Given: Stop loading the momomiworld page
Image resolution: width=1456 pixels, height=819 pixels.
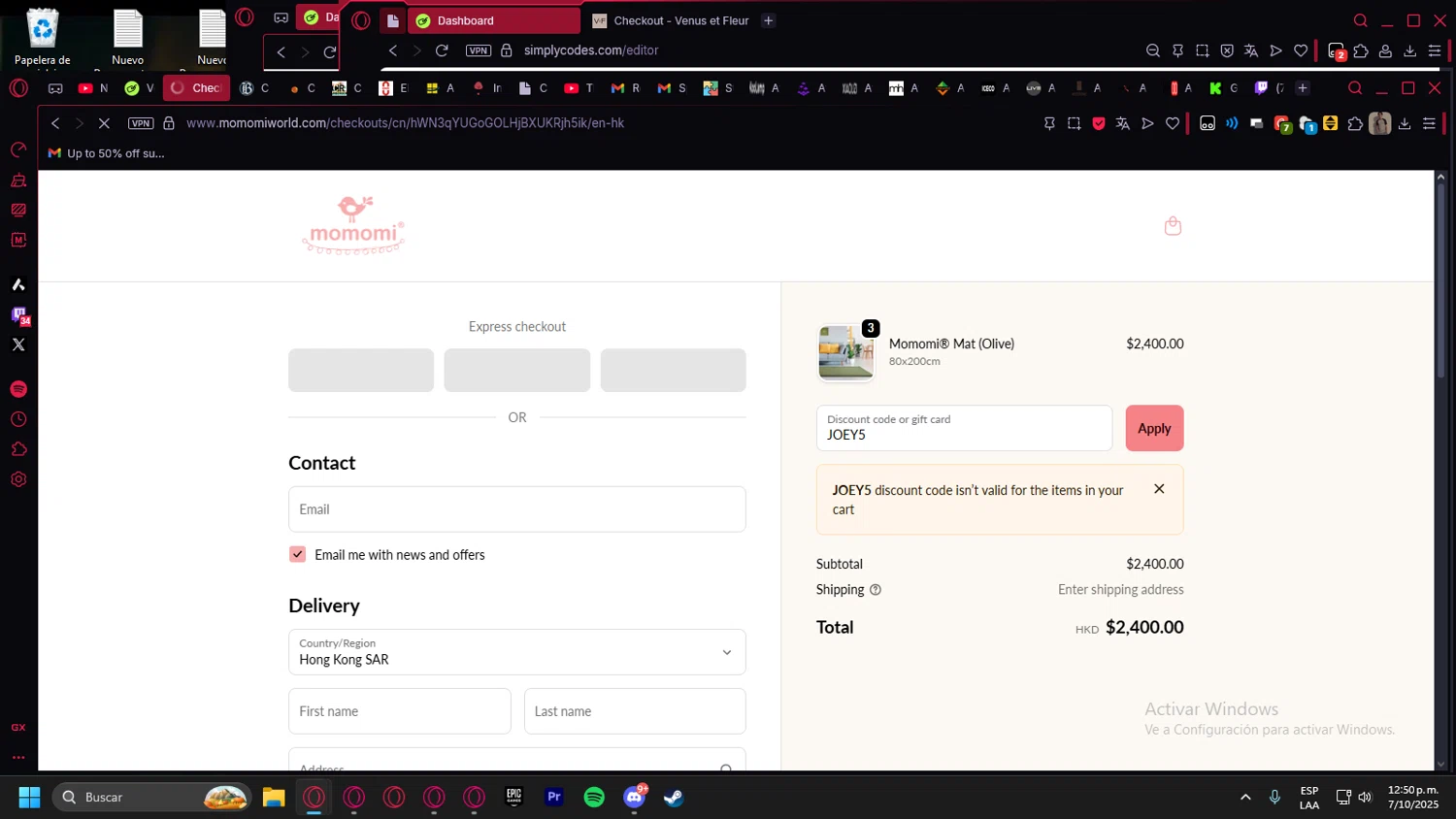Looking at the screenshot, I should (x=104, y=123).
